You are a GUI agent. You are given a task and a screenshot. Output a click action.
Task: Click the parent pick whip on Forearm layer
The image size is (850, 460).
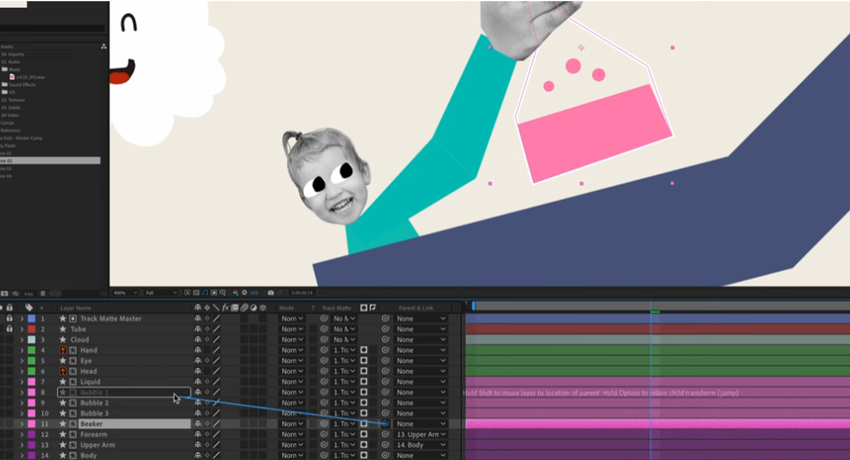pos(385,435)
